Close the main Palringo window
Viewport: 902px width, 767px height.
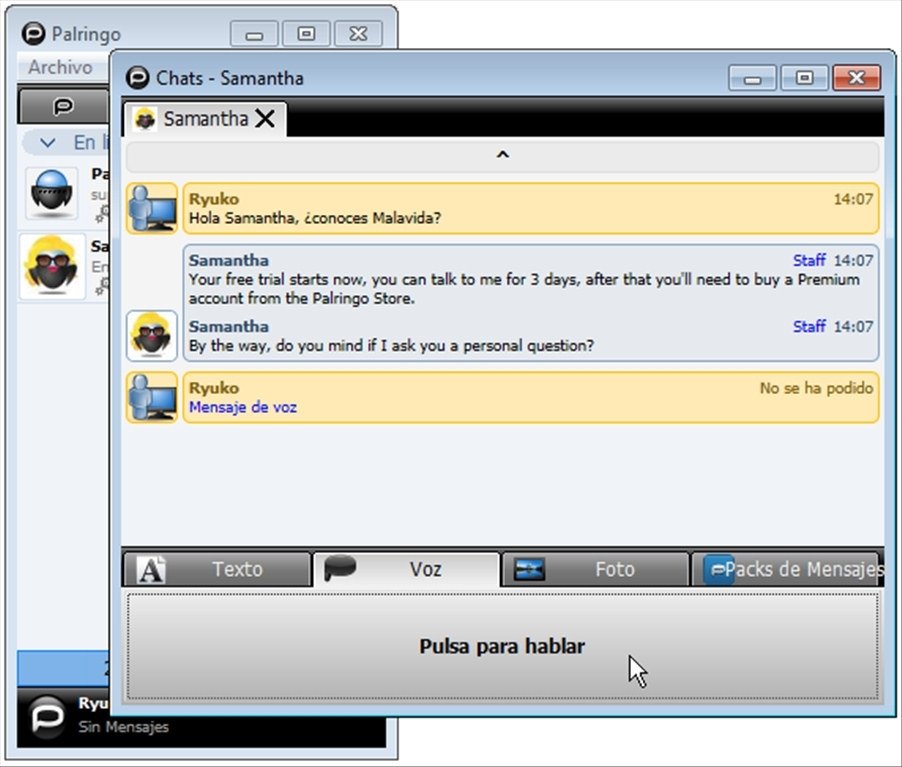[x=358, y=34]
